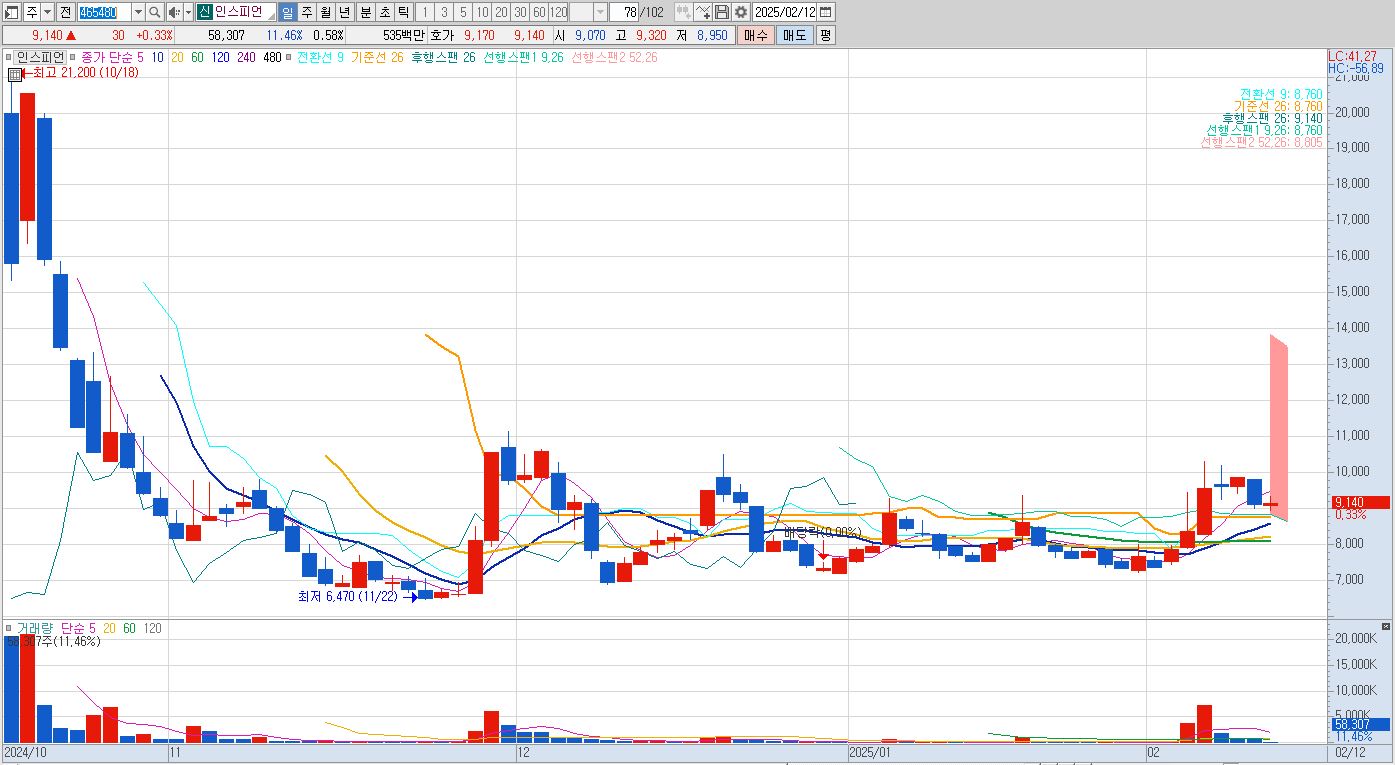
Task: Open the chart settings gear icon
Action: point(740,12)
